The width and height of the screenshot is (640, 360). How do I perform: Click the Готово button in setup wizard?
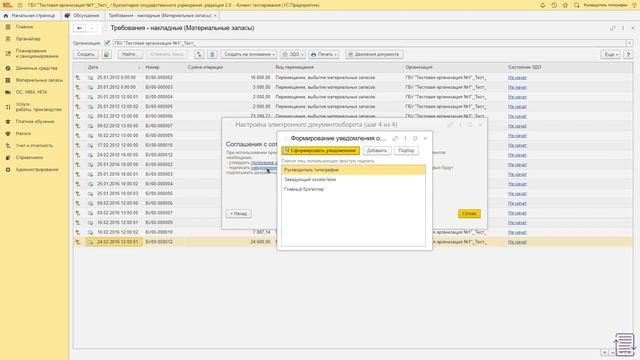click(x=469, y=213)
